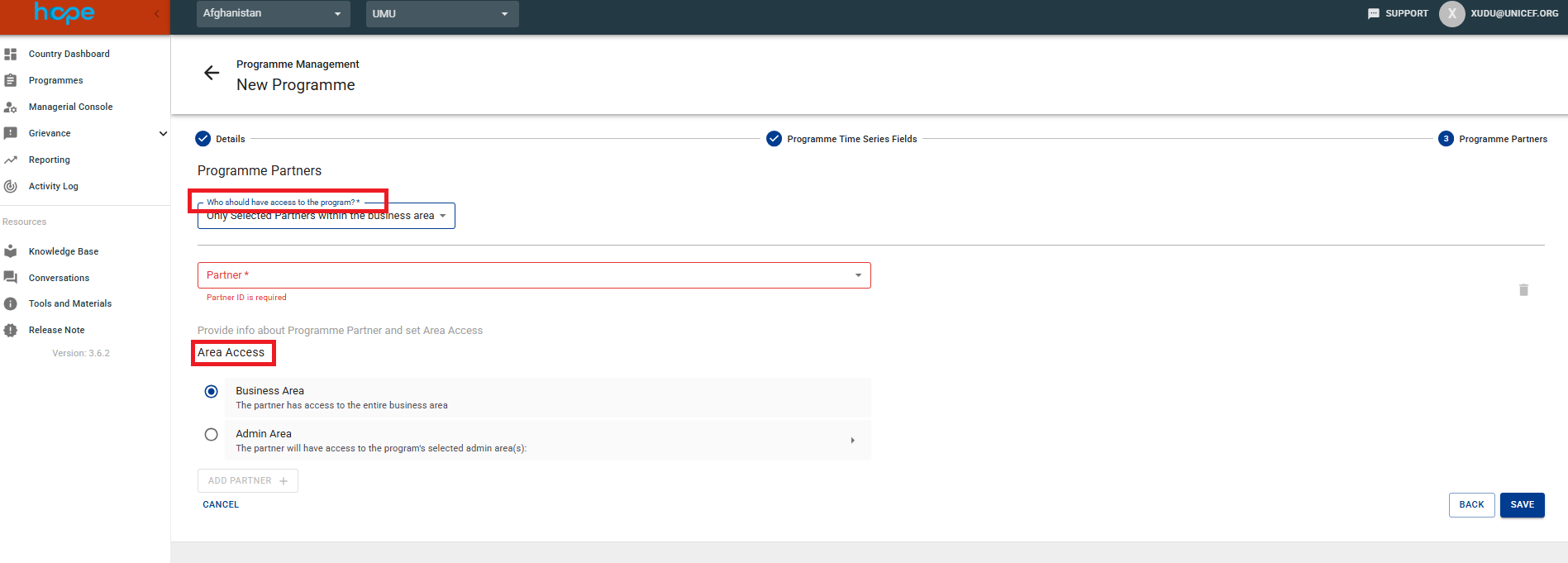Open the Afghanistan business area dropdown

[x=273, y=14]
